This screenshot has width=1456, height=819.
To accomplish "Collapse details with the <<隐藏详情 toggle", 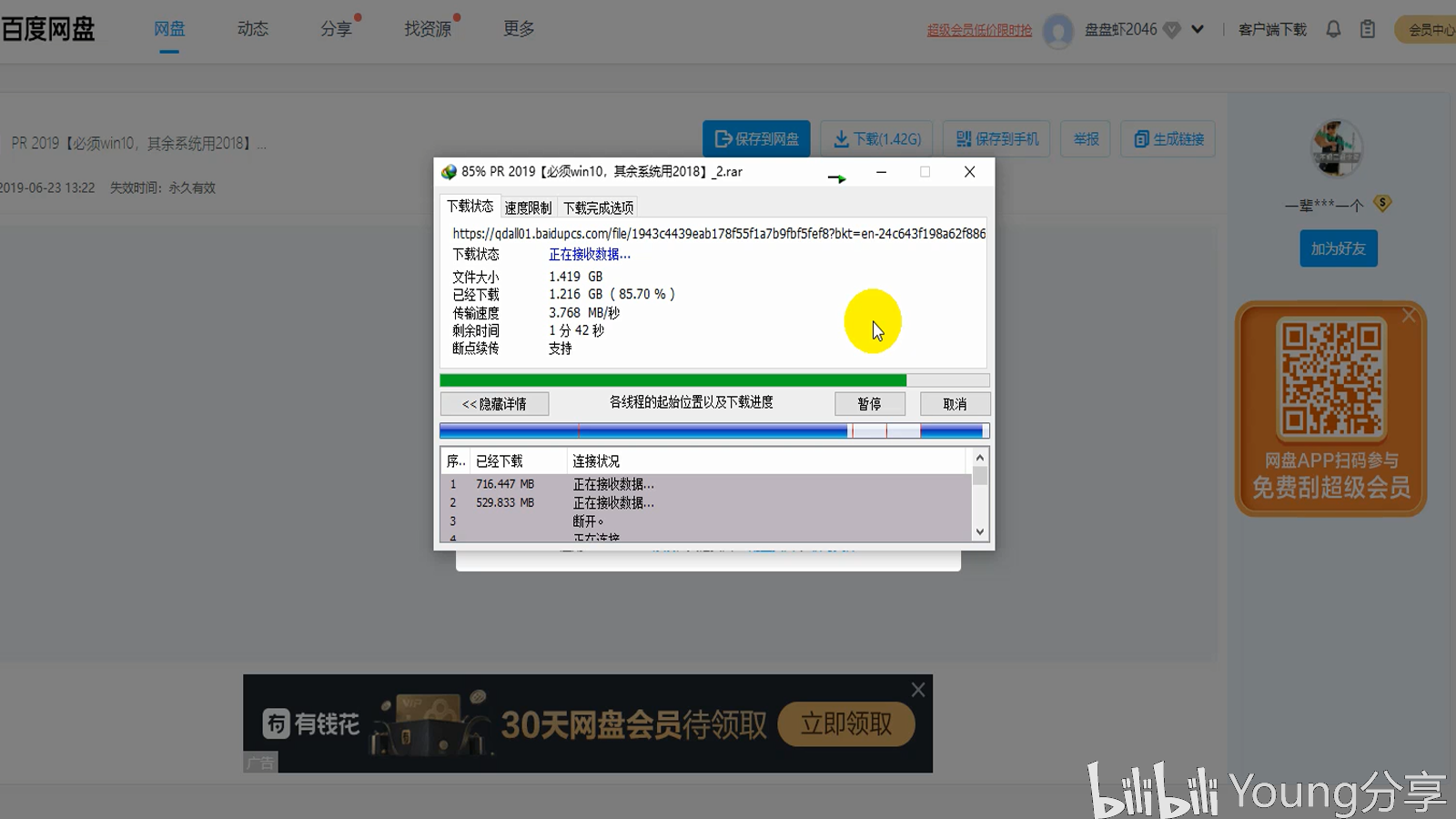I will [x=494, y=403].
